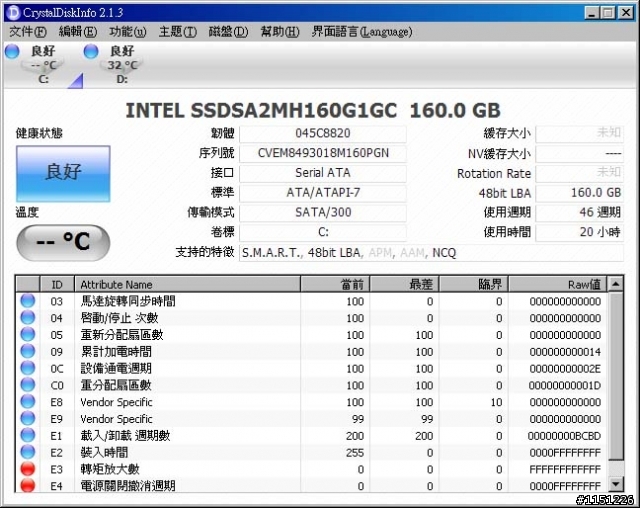This screenshot has width=640, height=508.
Task: Select the E8 Vendor Specific row
Action: [311, 402]
